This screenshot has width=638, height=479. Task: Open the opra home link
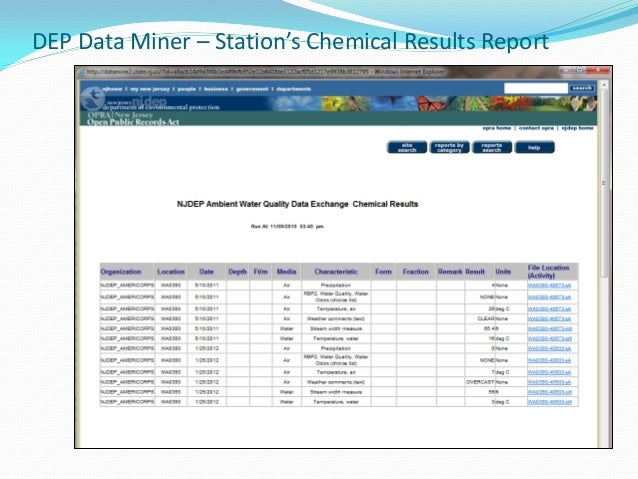(496, 128)
